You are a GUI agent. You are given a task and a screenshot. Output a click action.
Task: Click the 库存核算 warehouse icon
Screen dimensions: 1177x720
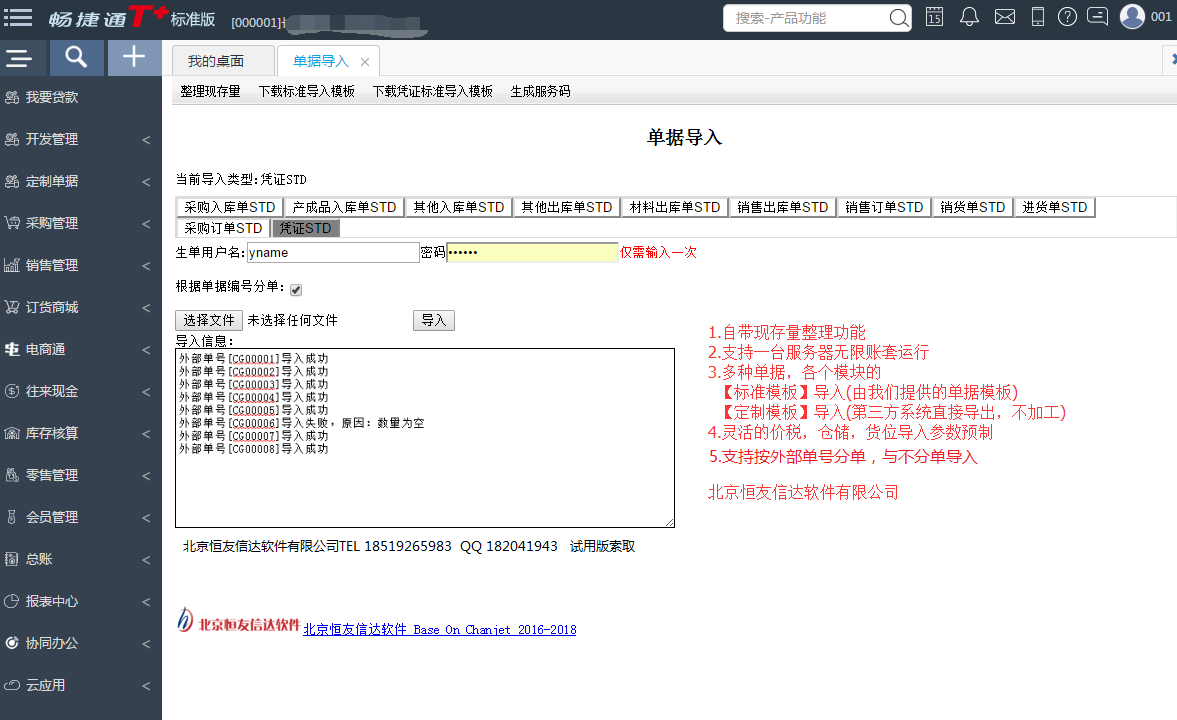[x=12, y=433]
